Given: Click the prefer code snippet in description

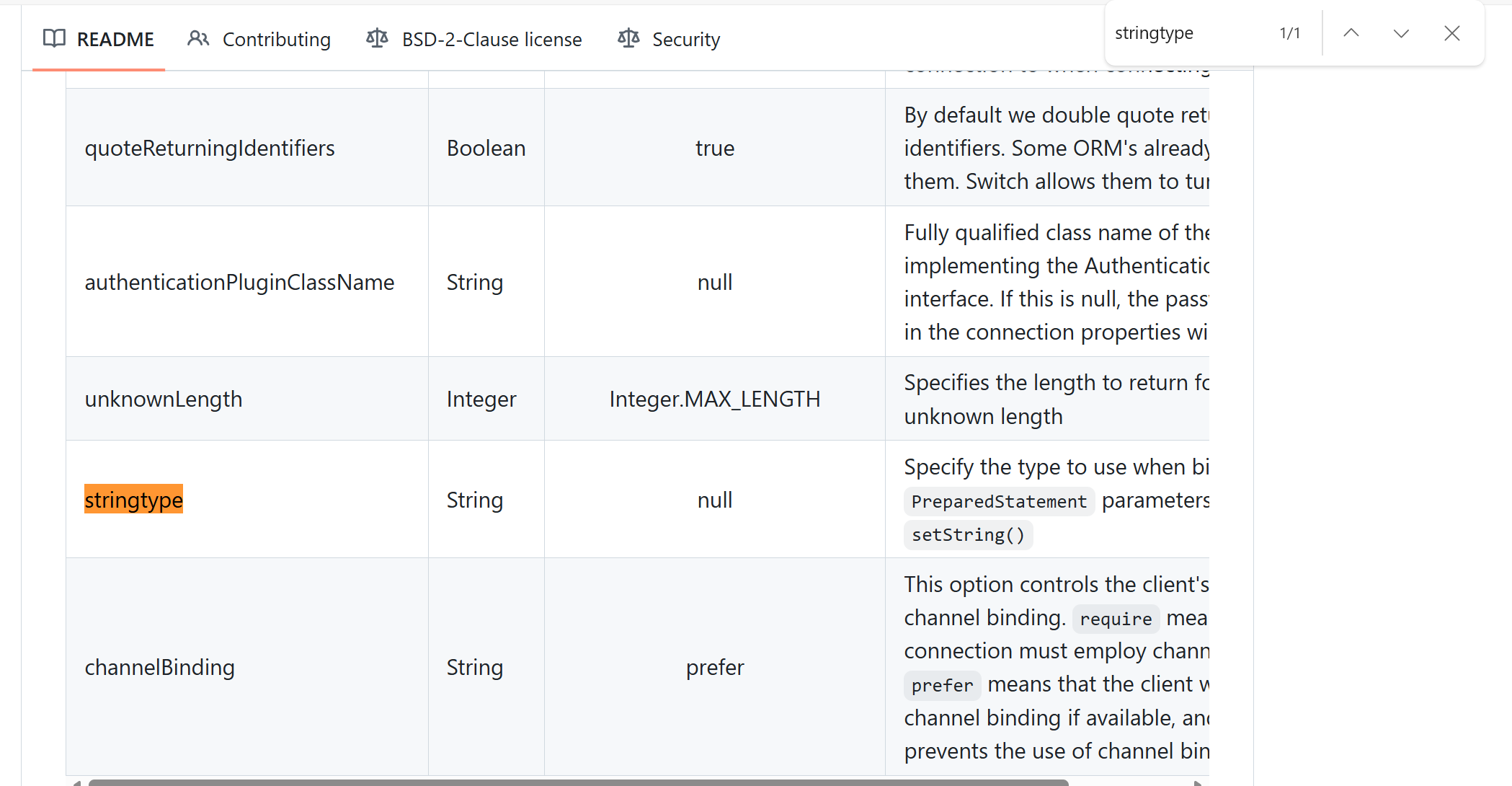Looking at the screenshot, I should [x=942, y=685].
